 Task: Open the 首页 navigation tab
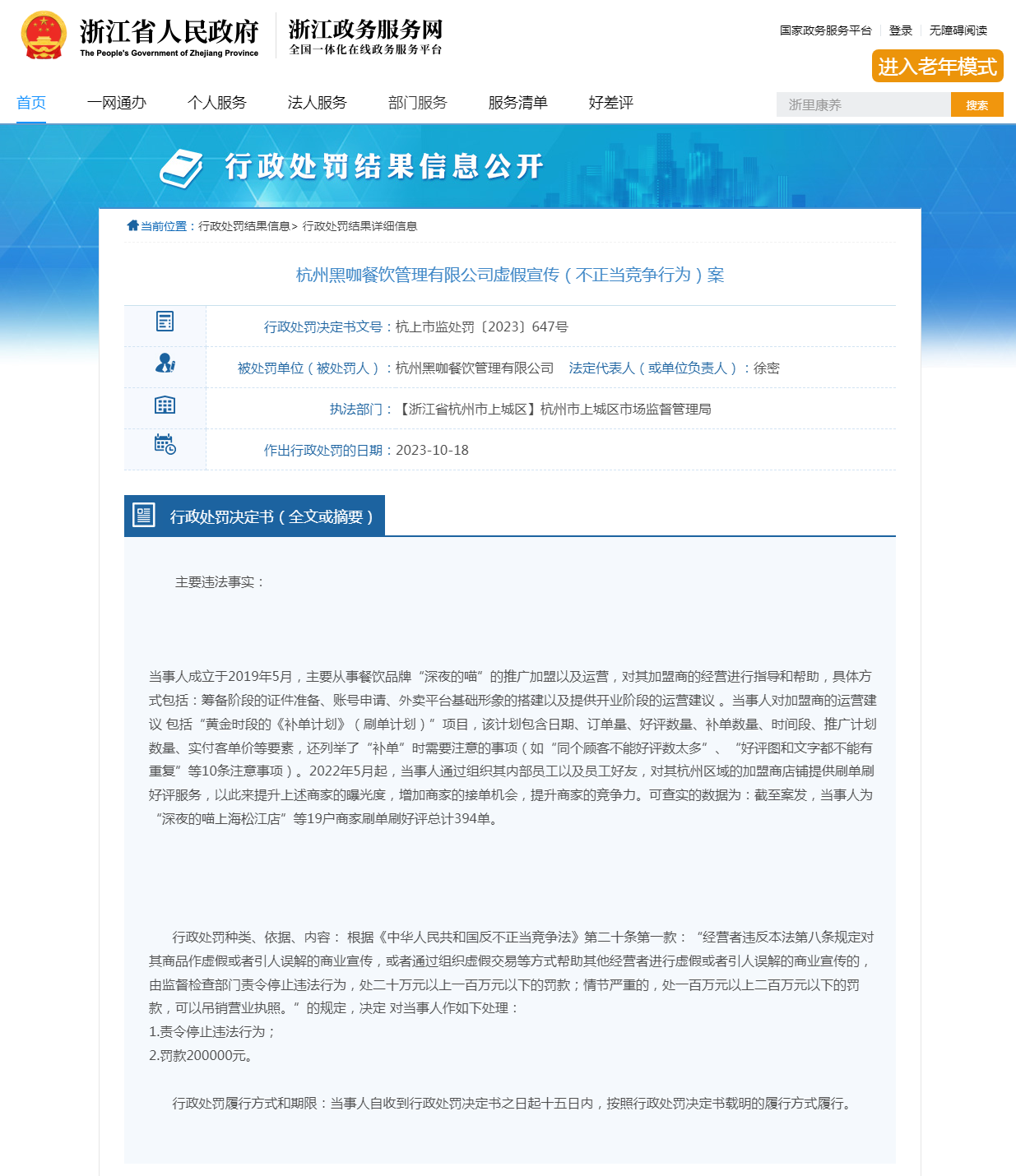[31, 103]
